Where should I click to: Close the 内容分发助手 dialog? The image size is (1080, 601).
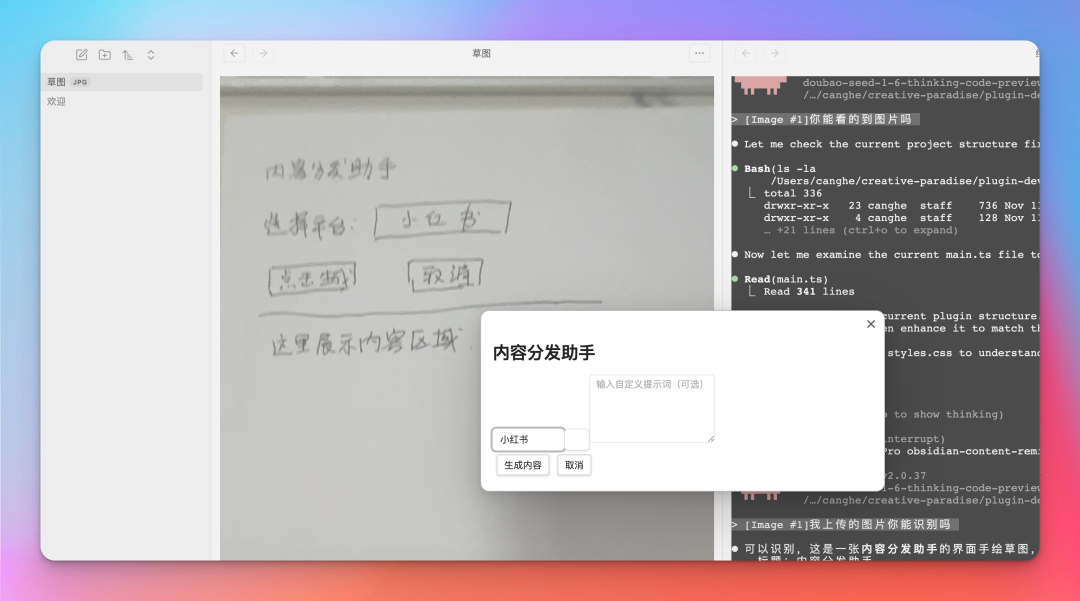(x=871, y=324)
